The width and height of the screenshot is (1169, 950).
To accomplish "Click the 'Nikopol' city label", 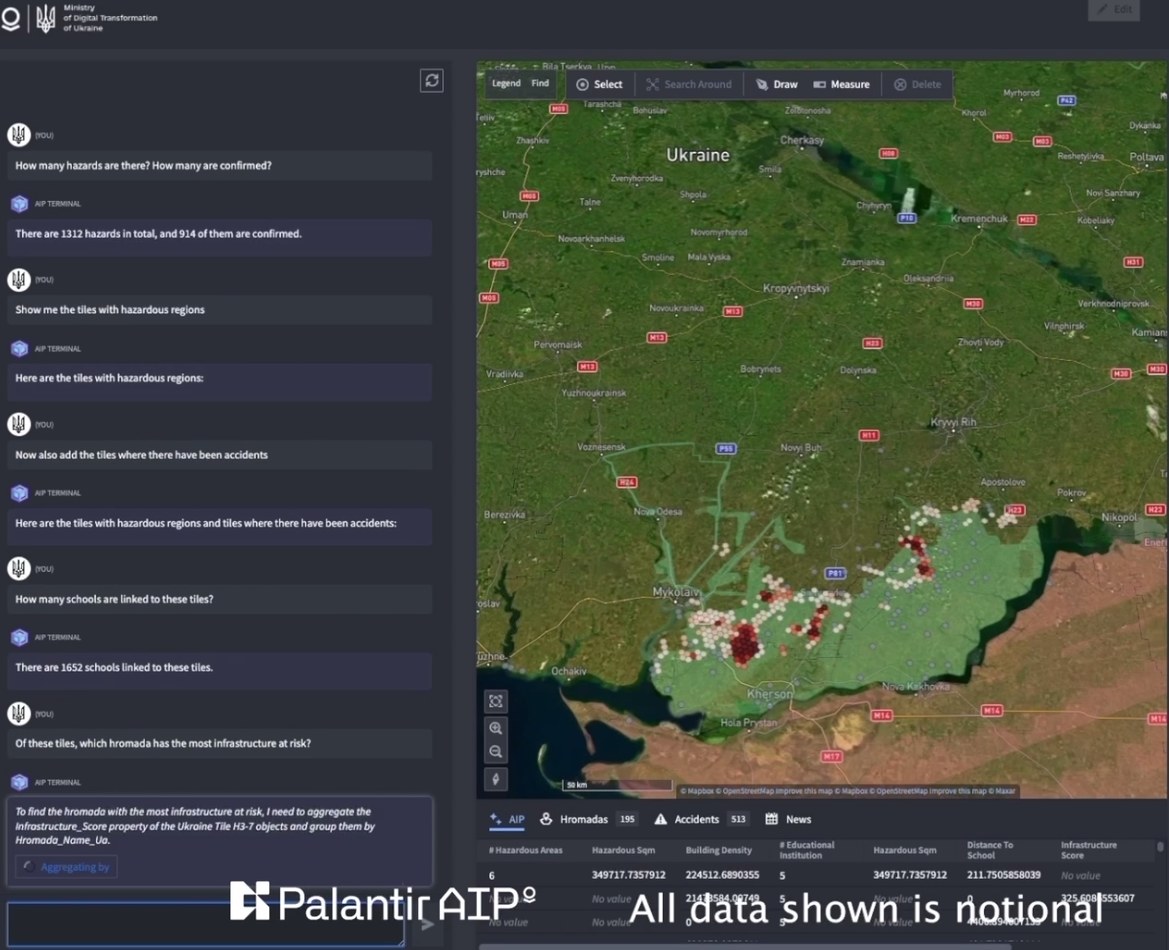I will pos(1119,517).
